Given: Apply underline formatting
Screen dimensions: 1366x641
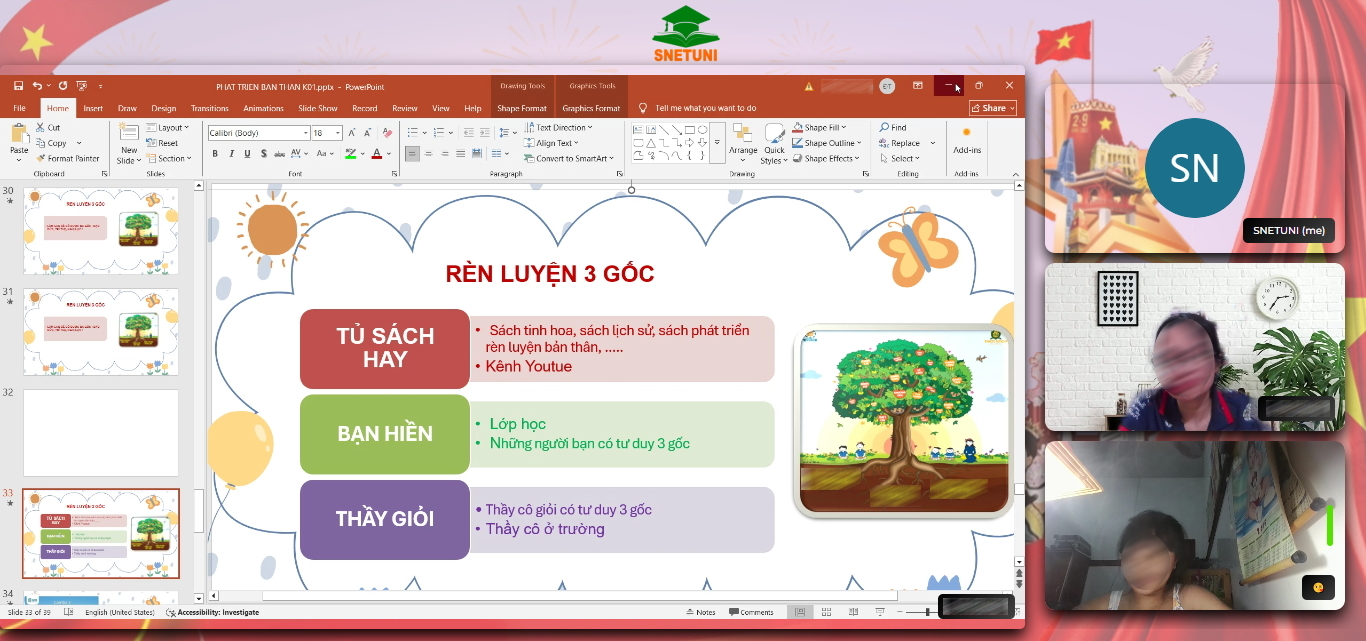Looking at the screenshot, I should click(247, 154).
